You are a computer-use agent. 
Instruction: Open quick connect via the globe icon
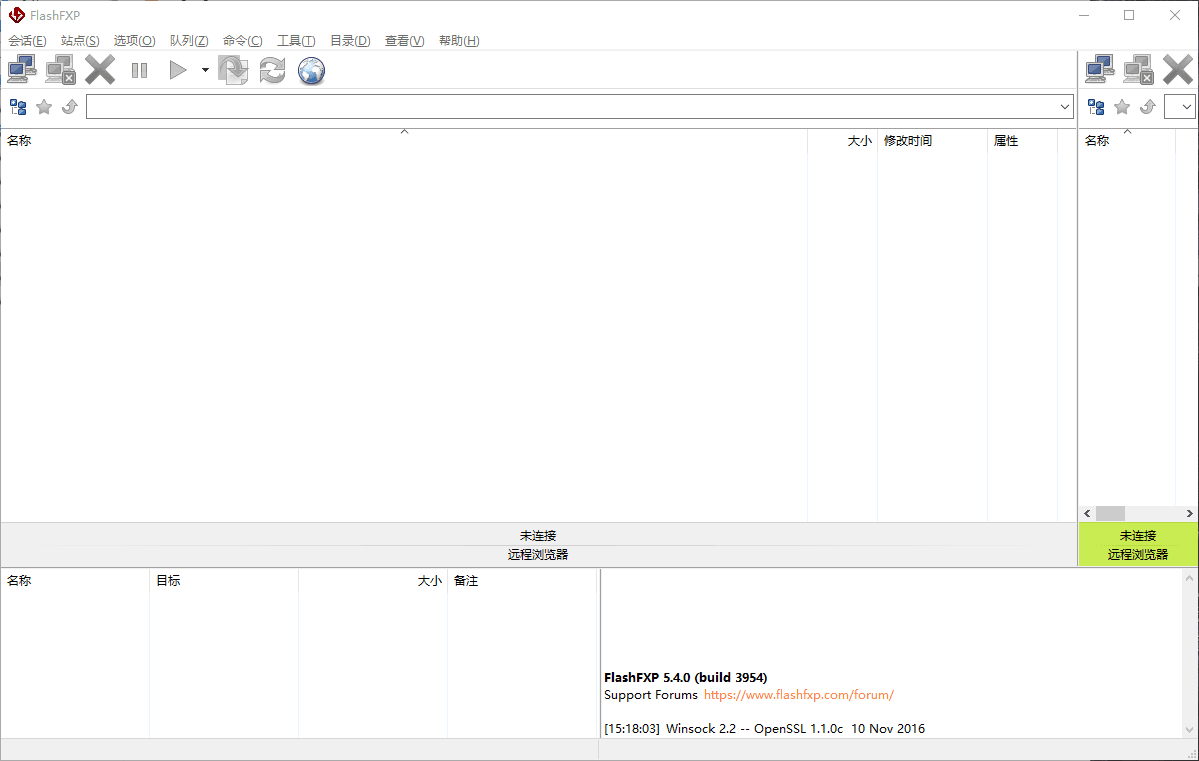(311, 70)
